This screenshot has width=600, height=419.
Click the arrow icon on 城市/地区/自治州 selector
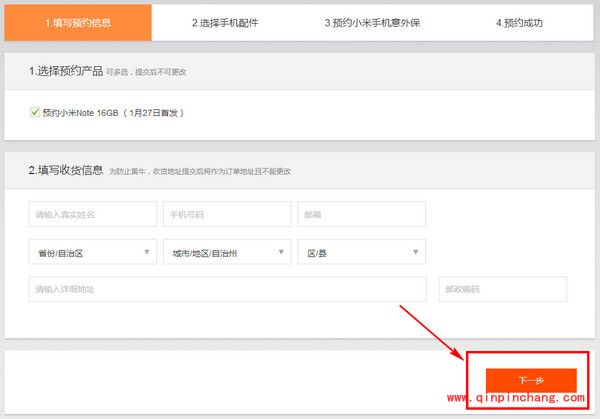(283, 253)
